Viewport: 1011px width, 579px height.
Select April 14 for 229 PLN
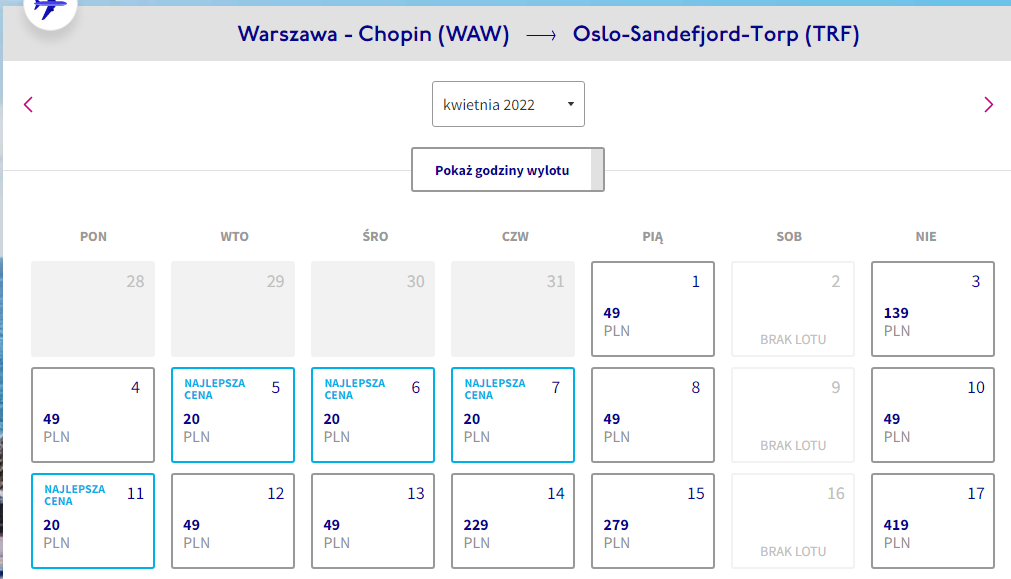click(513, 521)
